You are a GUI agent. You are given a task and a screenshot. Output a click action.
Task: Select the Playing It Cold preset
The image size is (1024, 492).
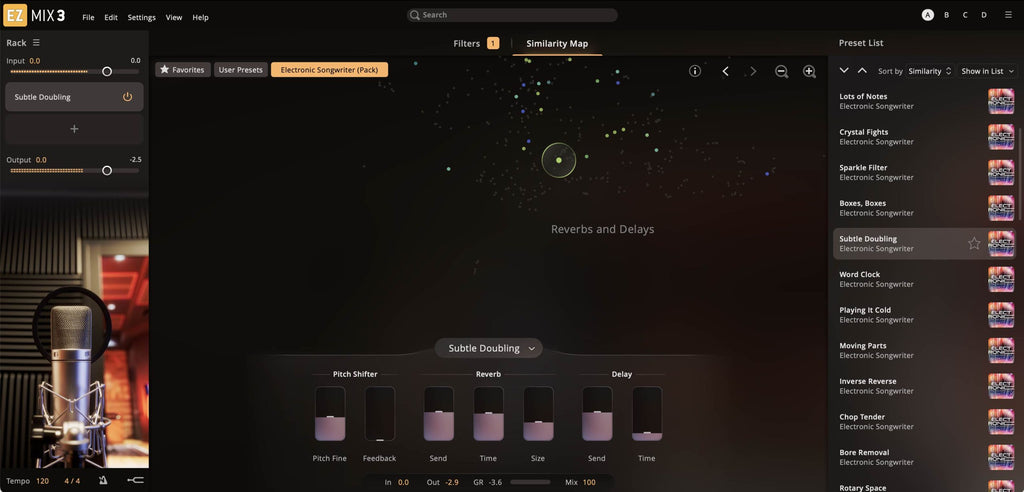[x=925, y=315]
